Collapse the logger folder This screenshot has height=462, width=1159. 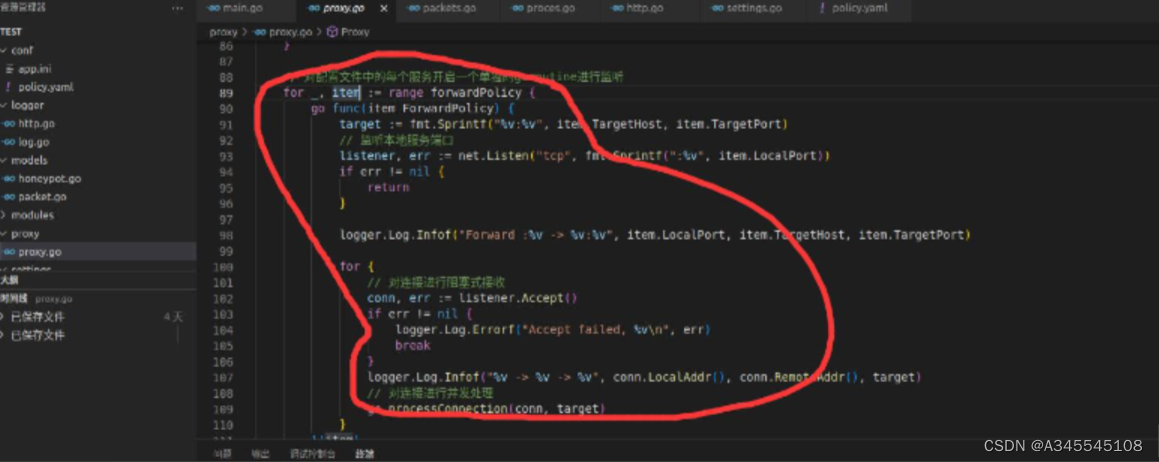point(27,105)
